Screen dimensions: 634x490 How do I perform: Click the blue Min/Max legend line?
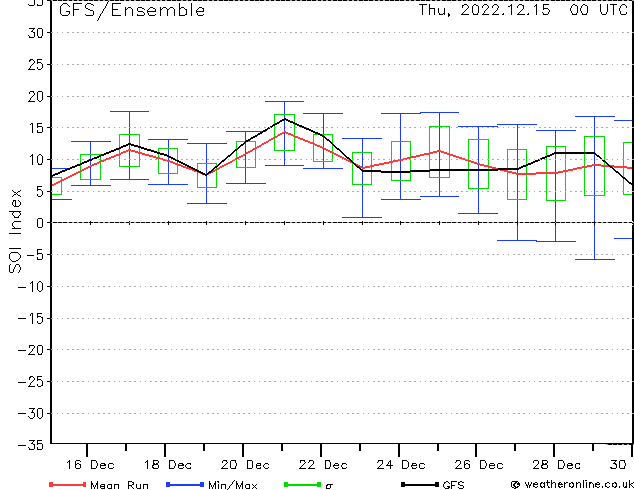(185, 484)
